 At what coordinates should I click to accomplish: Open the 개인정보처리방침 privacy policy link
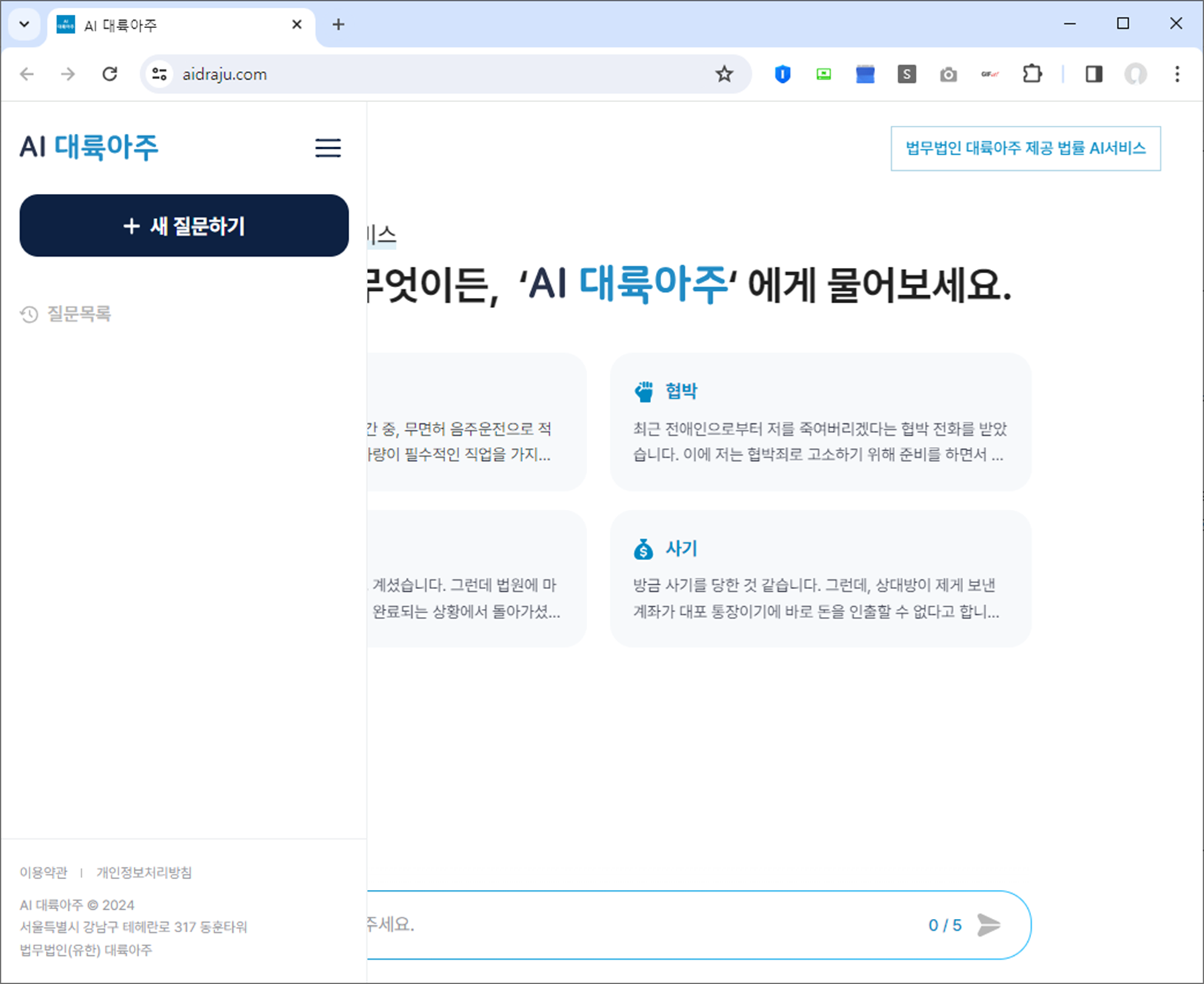145,872
